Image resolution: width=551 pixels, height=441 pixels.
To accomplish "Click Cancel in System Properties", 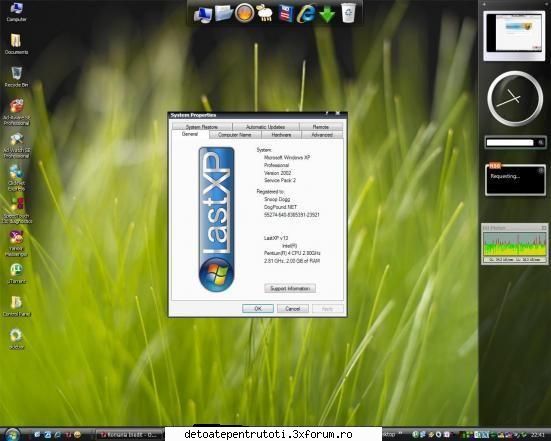I will pyautogui.click(x=292, y=309).
